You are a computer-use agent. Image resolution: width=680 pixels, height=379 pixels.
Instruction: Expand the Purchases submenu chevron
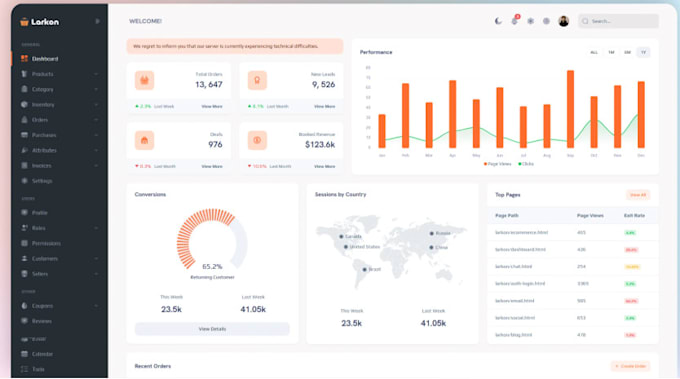[96, 135]
